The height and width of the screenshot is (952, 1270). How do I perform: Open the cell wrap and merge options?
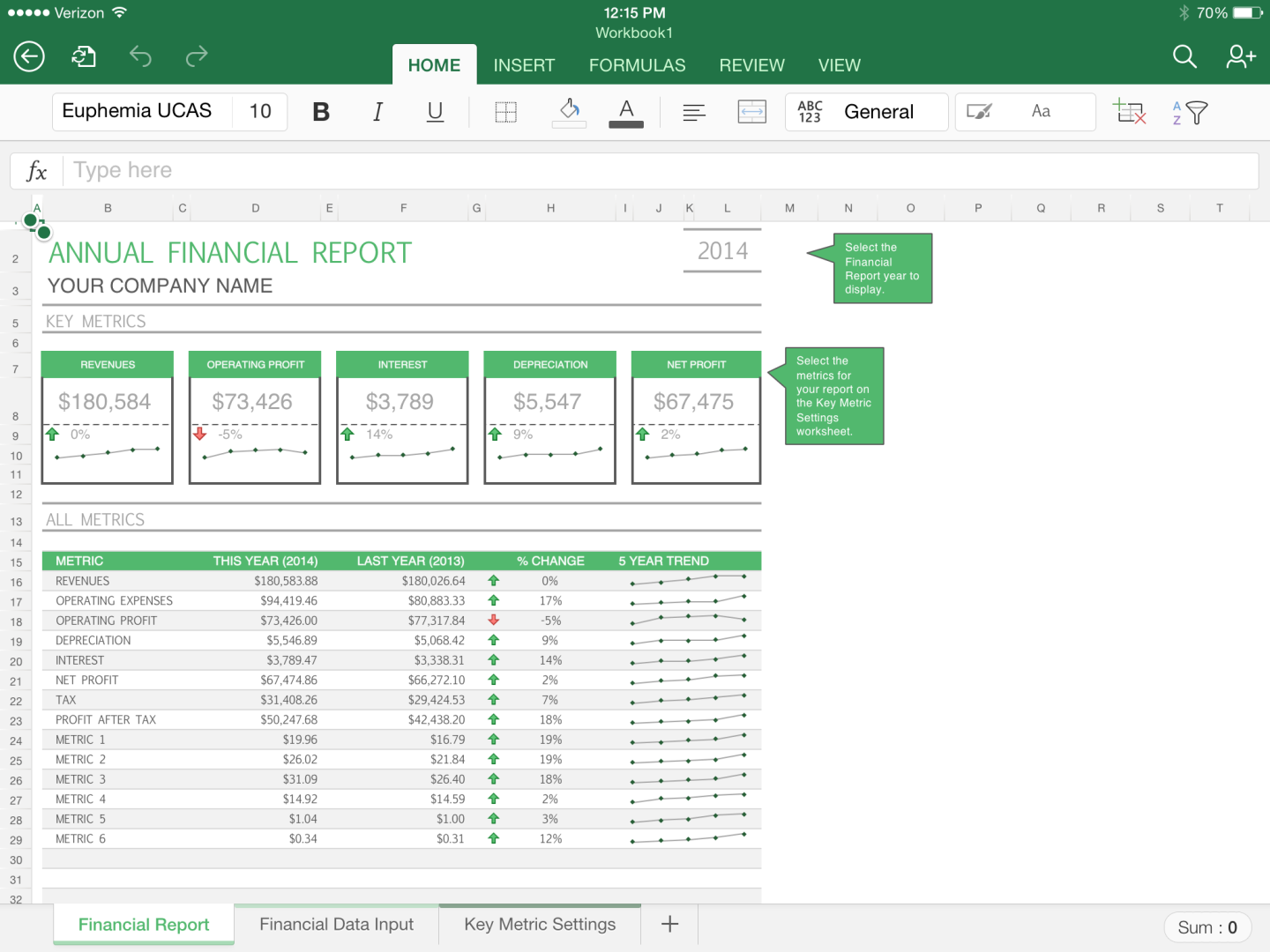(751, 112)
